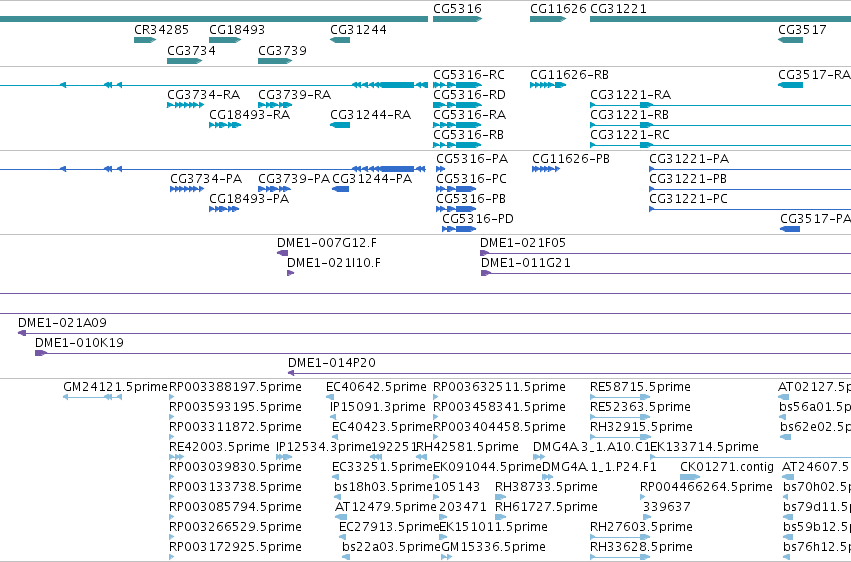Open the CG18493-PA protein feature
This screenshot has height=562, width=851.
[x=224, y=209]
